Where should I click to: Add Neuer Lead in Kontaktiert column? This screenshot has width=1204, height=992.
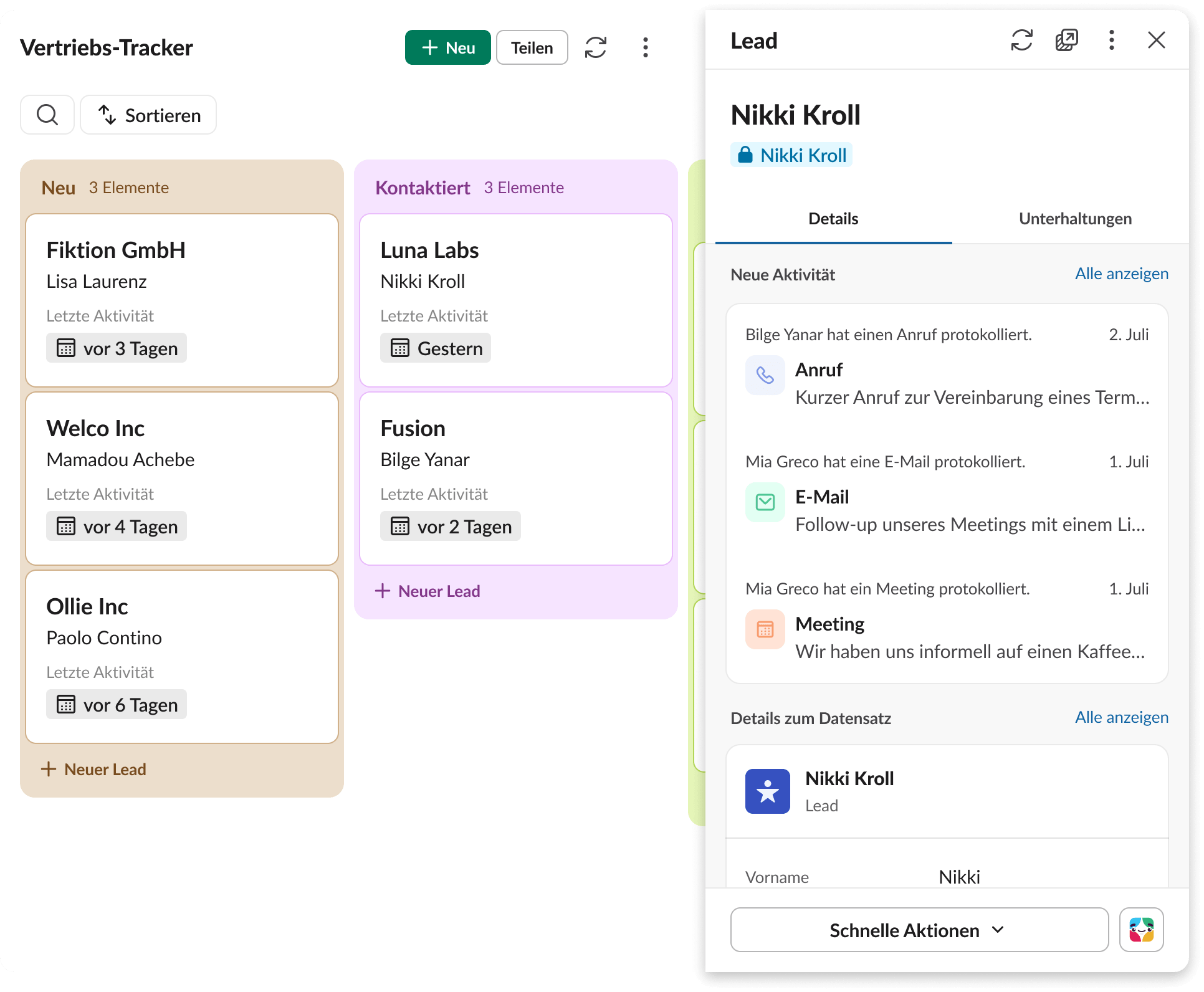click(428, 591)
